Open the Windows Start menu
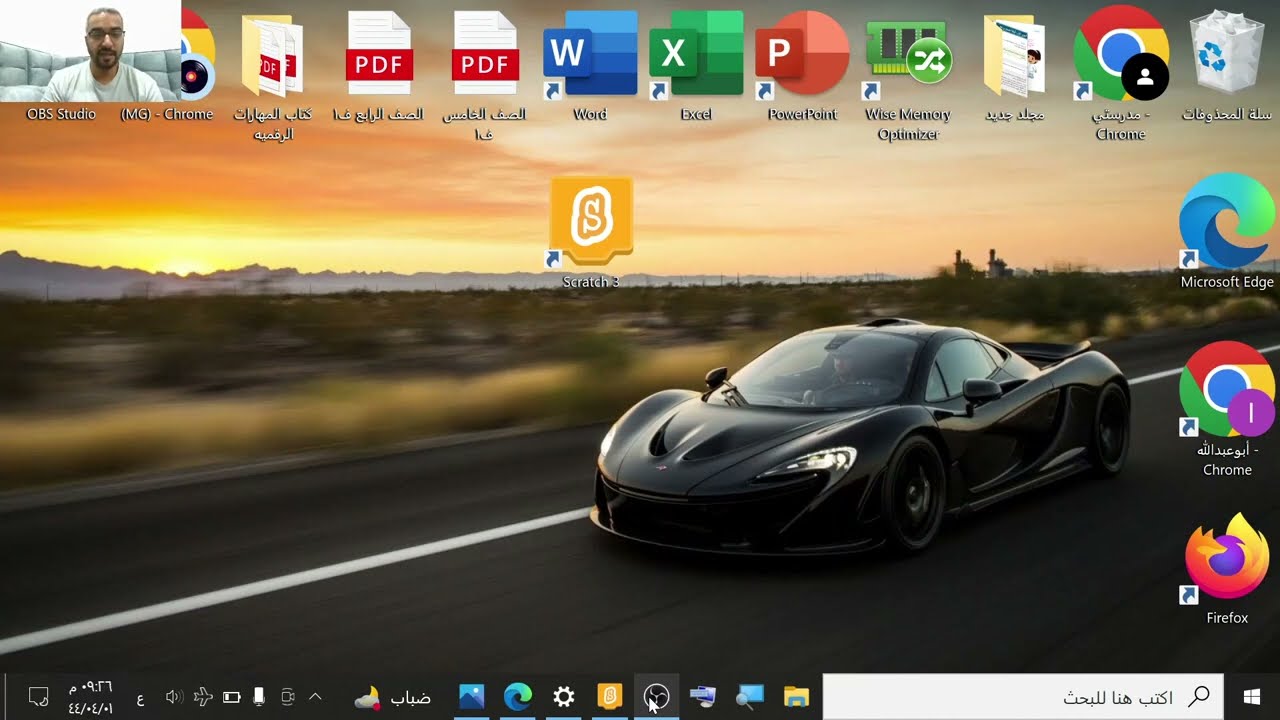This screenshot has width=1280, height=720. click(1251, 697)
